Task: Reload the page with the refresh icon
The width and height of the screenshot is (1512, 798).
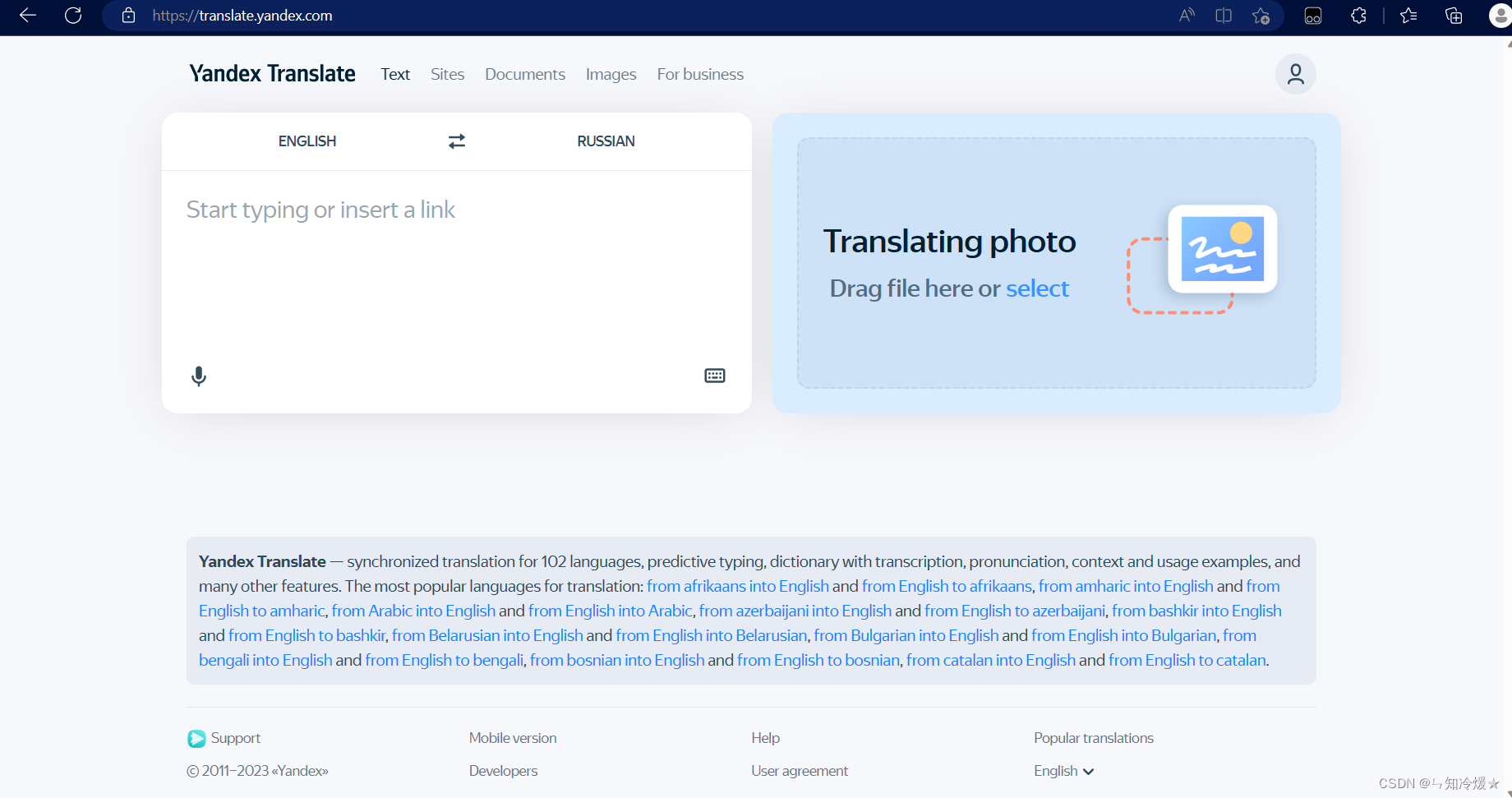Action: click(x=73, y=16)
